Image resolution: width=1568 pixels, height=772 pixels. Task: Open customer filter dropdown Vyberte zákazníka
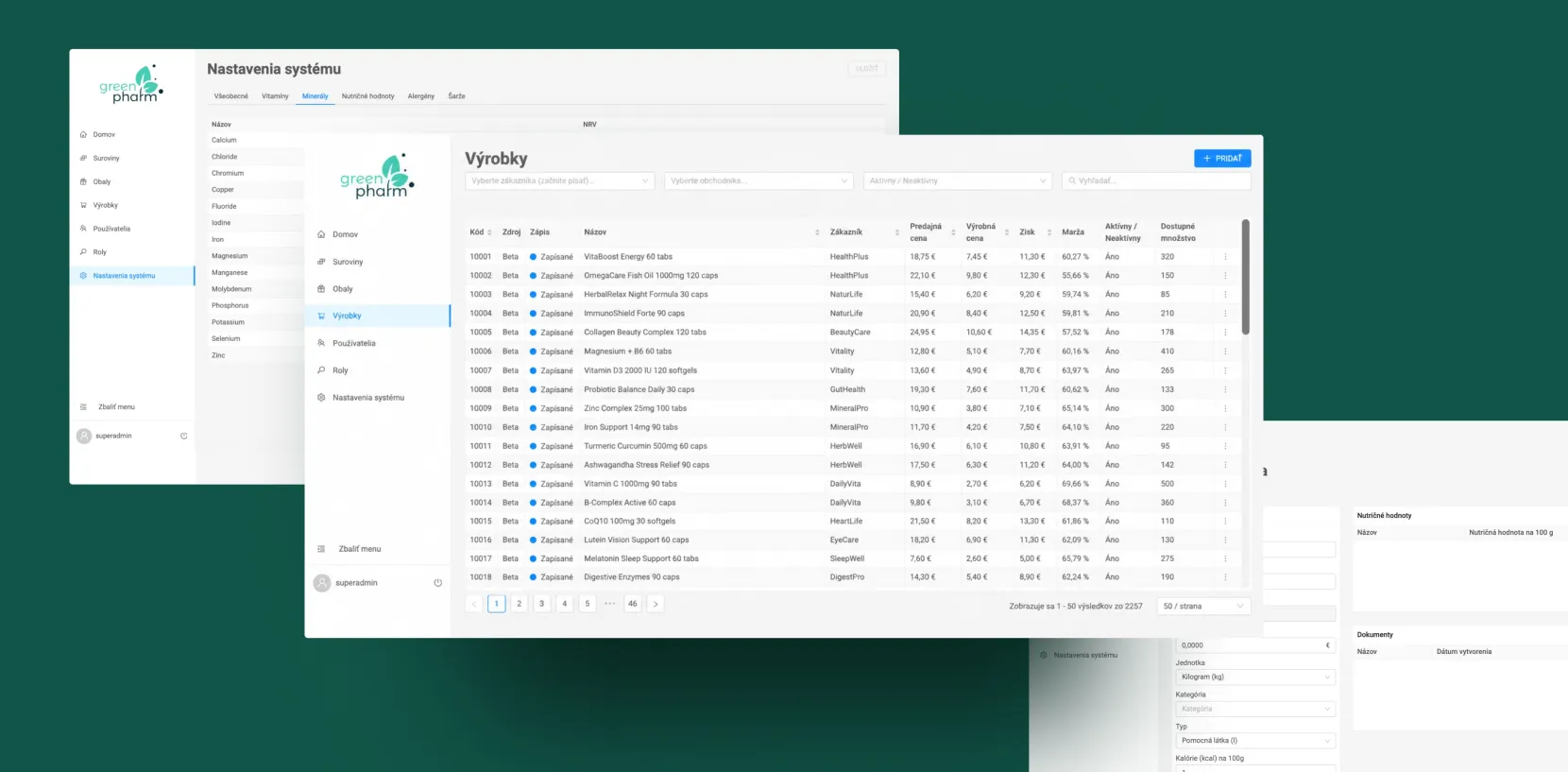559,180
